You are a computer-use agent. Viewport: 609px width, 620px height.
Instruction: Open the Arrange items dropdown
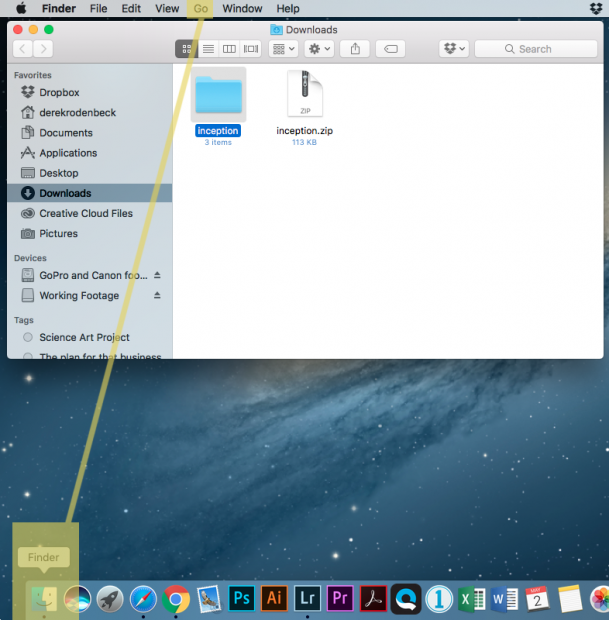[x=283, y=49]
